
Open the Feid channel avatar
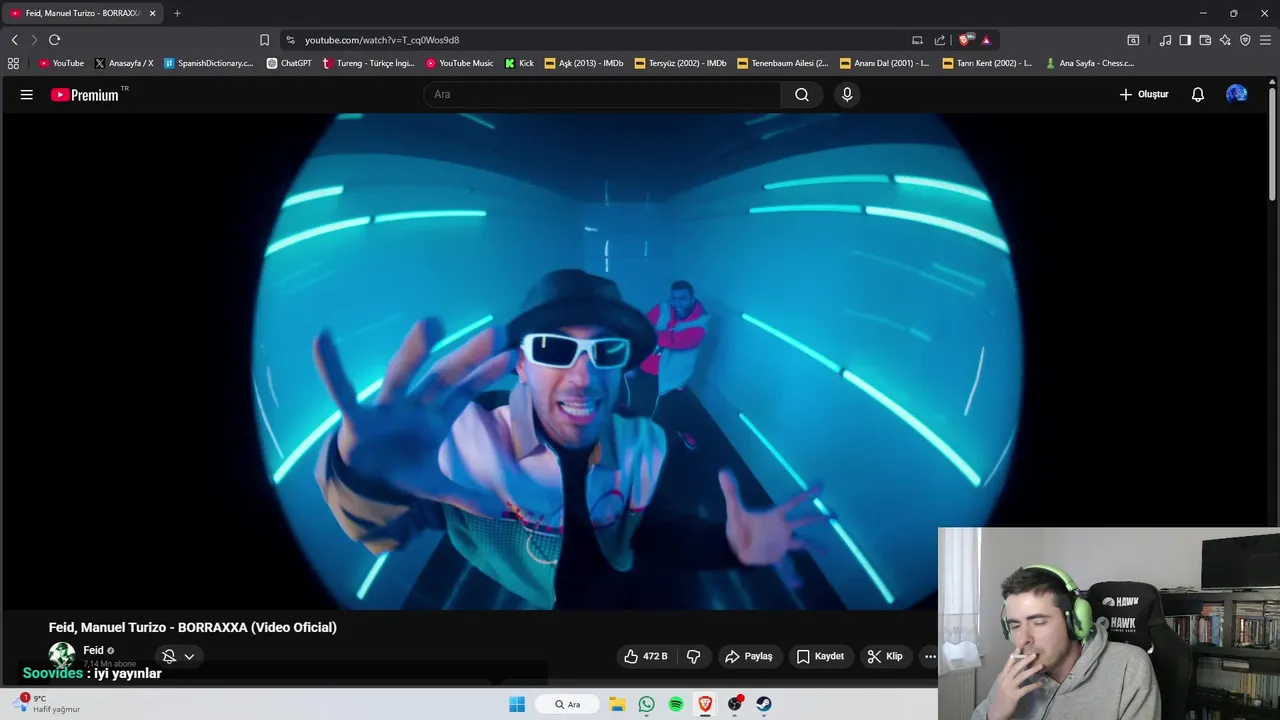click(62, 656)
